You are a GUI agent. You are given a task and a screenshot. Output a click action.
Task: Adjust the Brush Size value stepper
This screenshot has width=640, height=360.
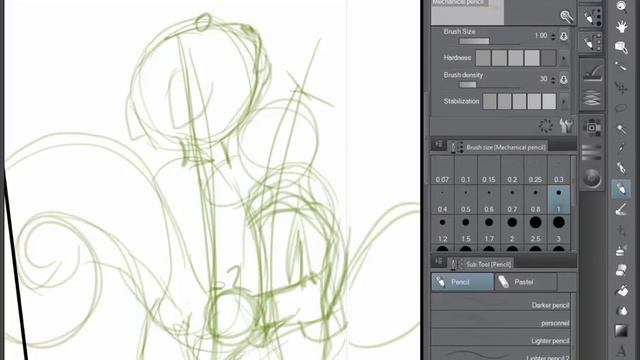(x=553, y=36)
